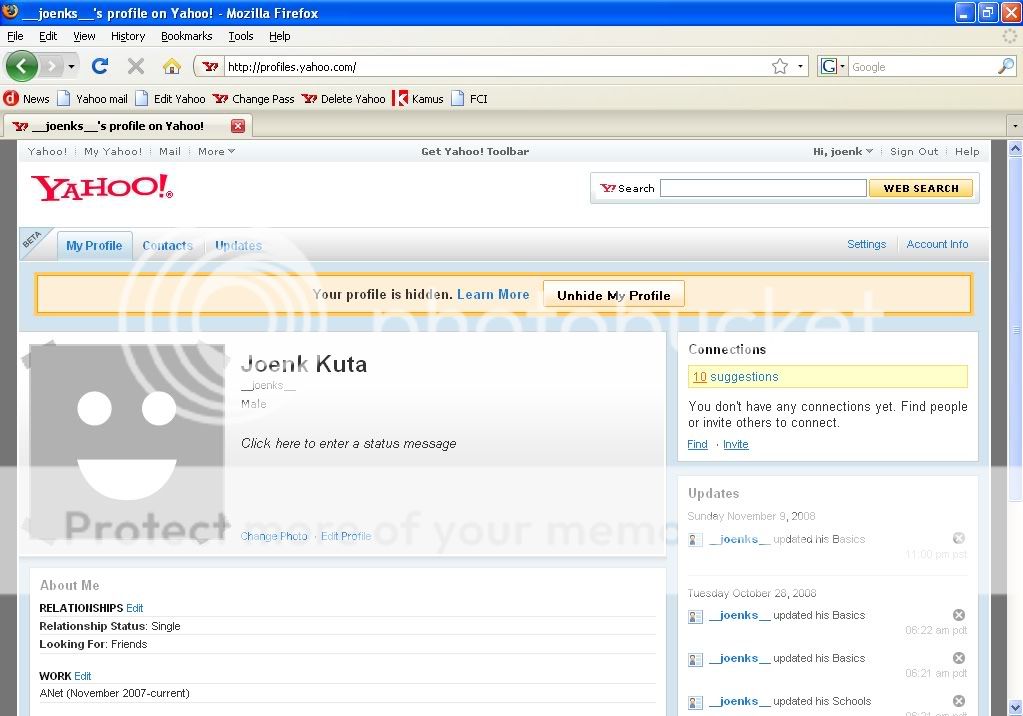The image size is (1023, 716).
Task: Close the __joenks__ profile browser tab
Action: pyautogui.click(x=238, y=126)
